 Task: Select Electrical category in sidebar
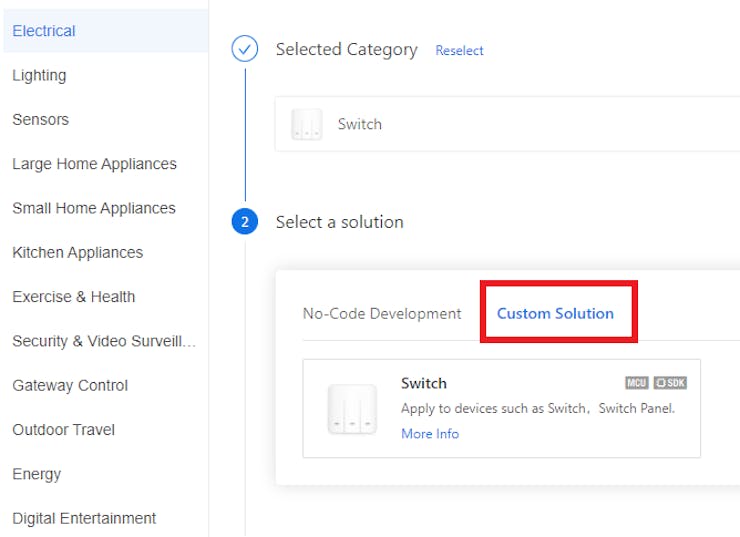[44, 31]
